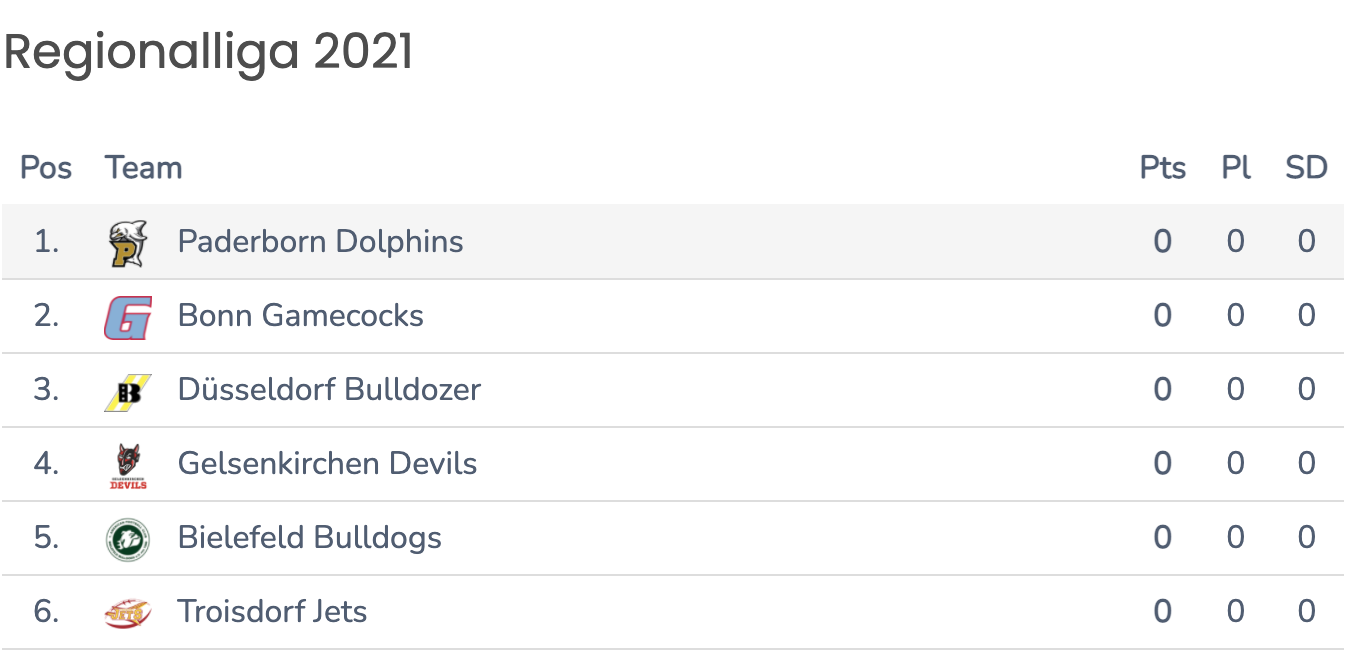Click the Troisdorf Jets football logo

tap(128, 612)
